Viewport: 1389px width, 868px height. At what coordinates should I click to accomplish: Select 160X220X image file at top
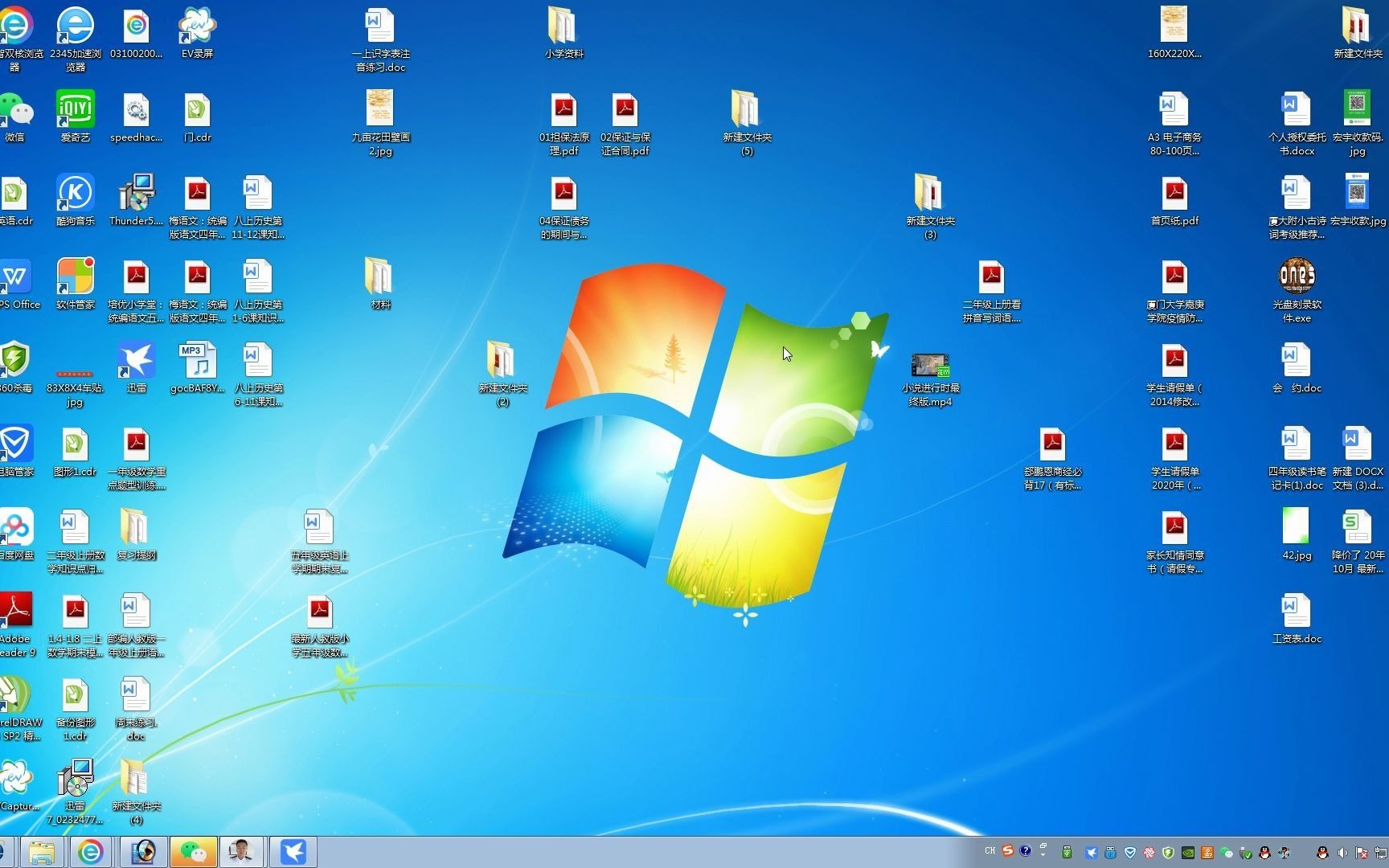tap(1174, 33)
